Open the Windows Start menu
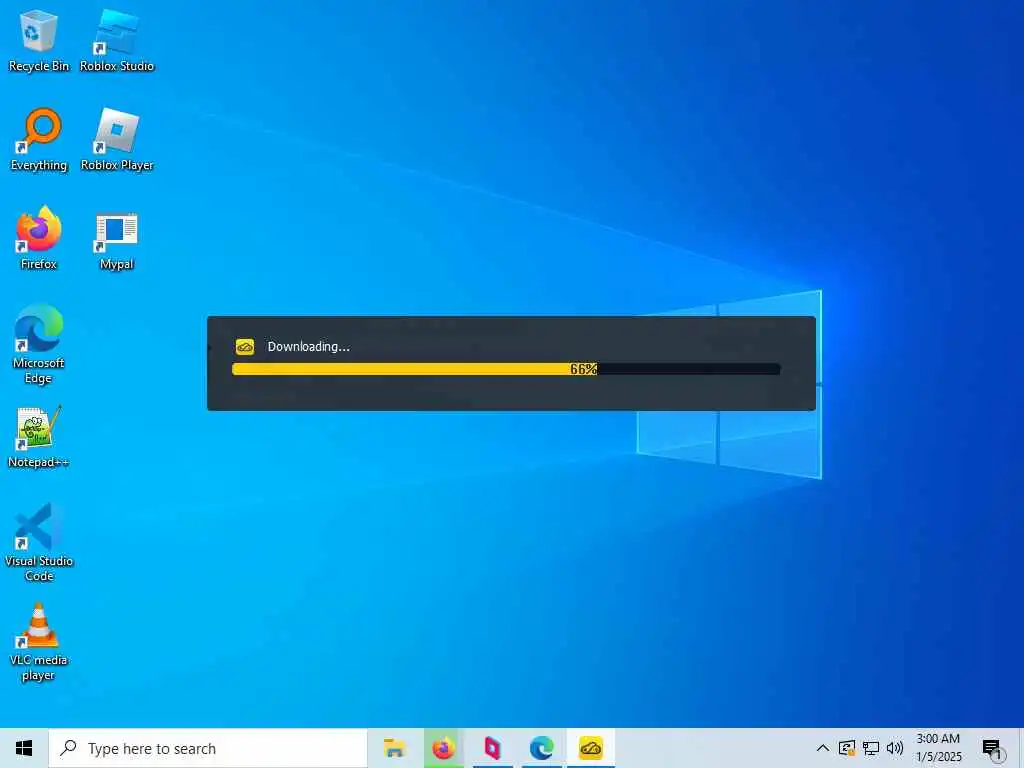 coord(24,748)
